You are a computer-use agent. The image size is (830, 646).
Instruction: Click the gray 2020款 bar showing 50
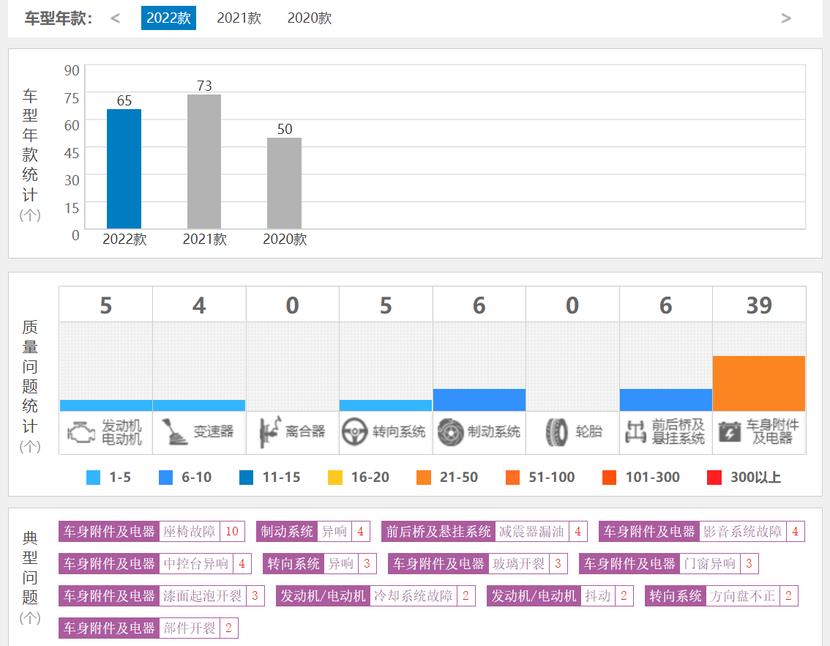click(x=284, y=183)
